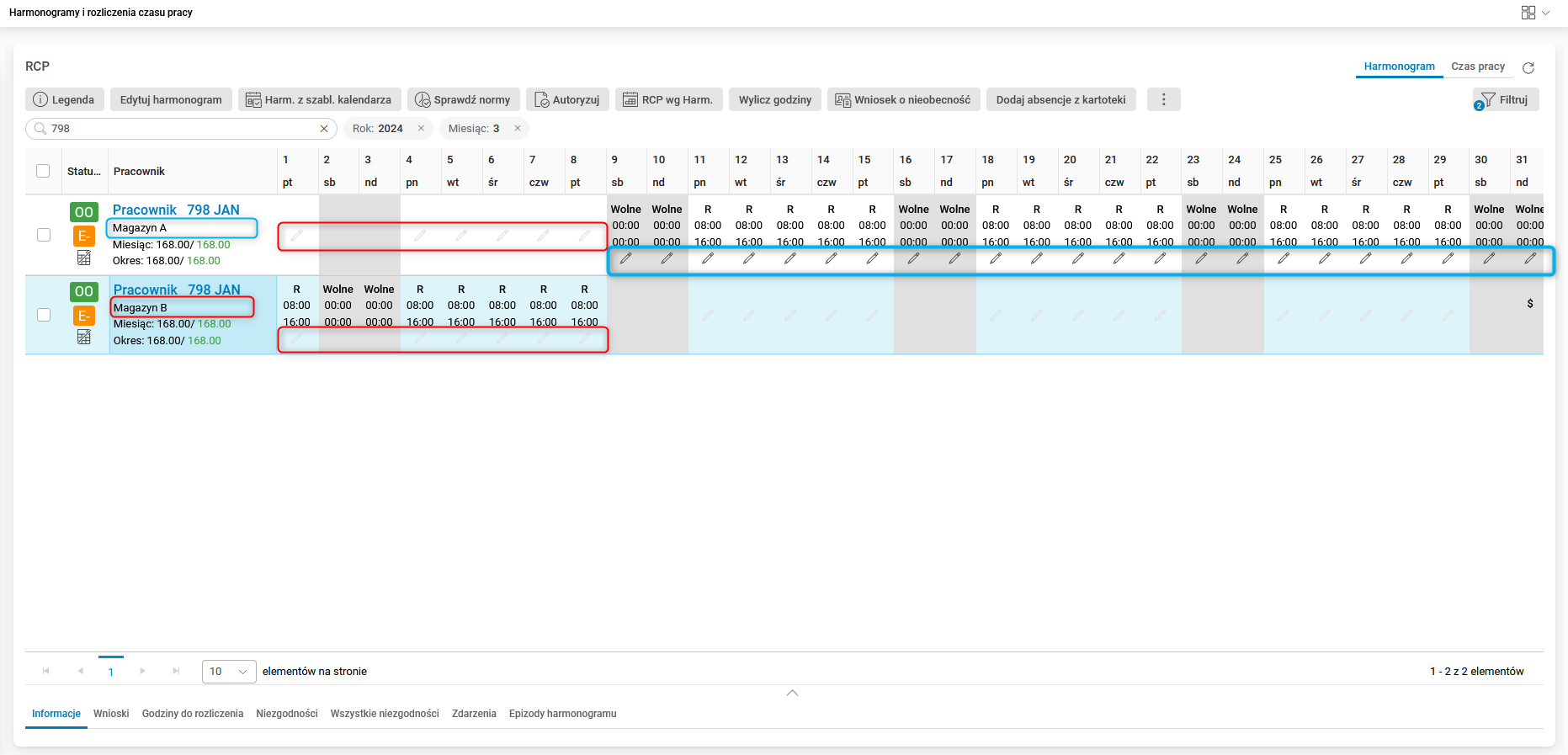Open the Niezgodności tab
Viewport: 1568px width, 755px height.
[x=287, y=714]
